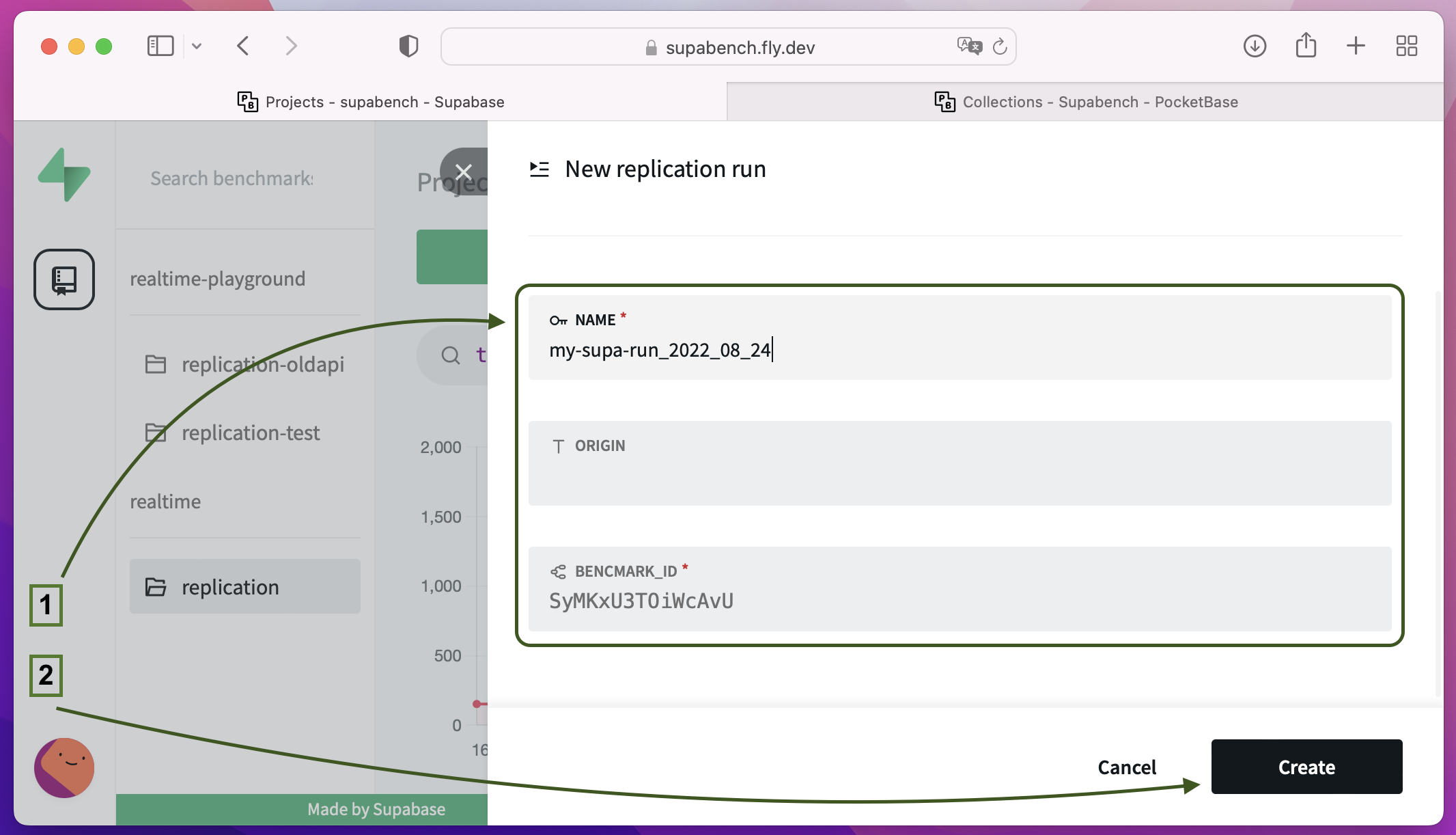Click the realtime-playground group label
The width and height of the screenshot is (1456, 835).
tap(217, 279)
